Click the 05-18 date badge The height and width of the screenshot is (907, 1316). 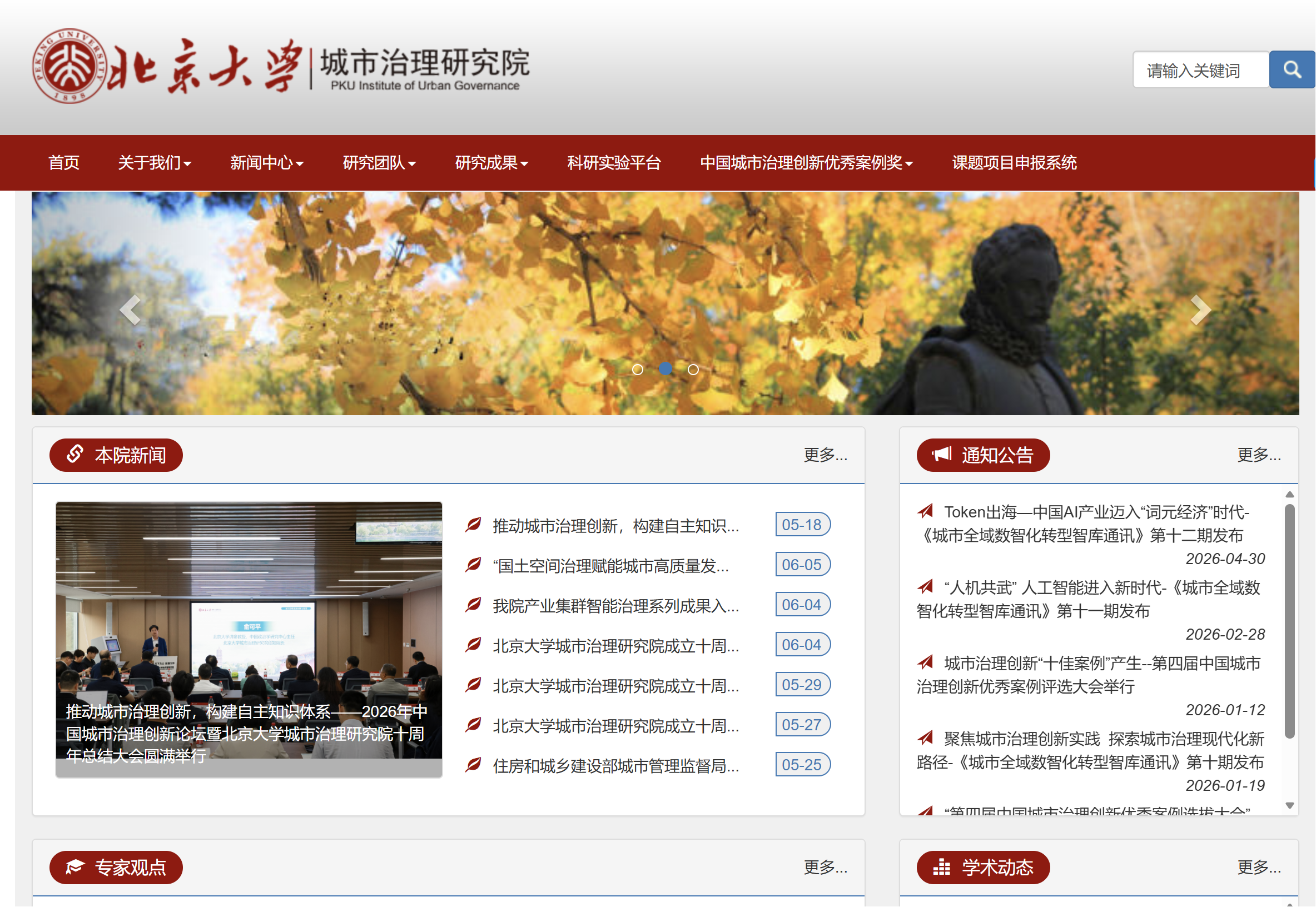(x=803, y=525)
